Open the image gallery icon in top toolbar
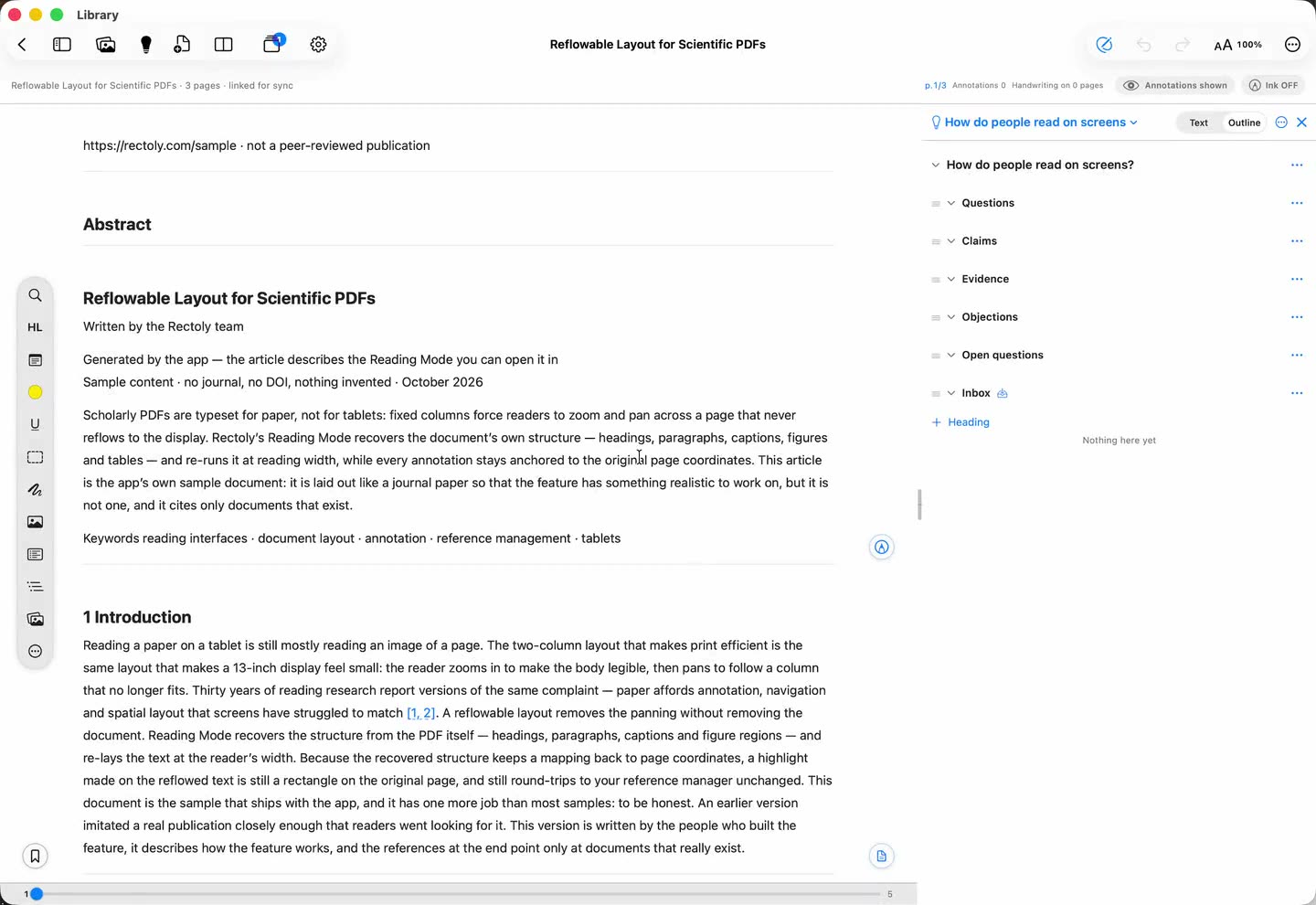Image resolution: width=1316 pixels, height=905 pixels. [x=105, y=44]
